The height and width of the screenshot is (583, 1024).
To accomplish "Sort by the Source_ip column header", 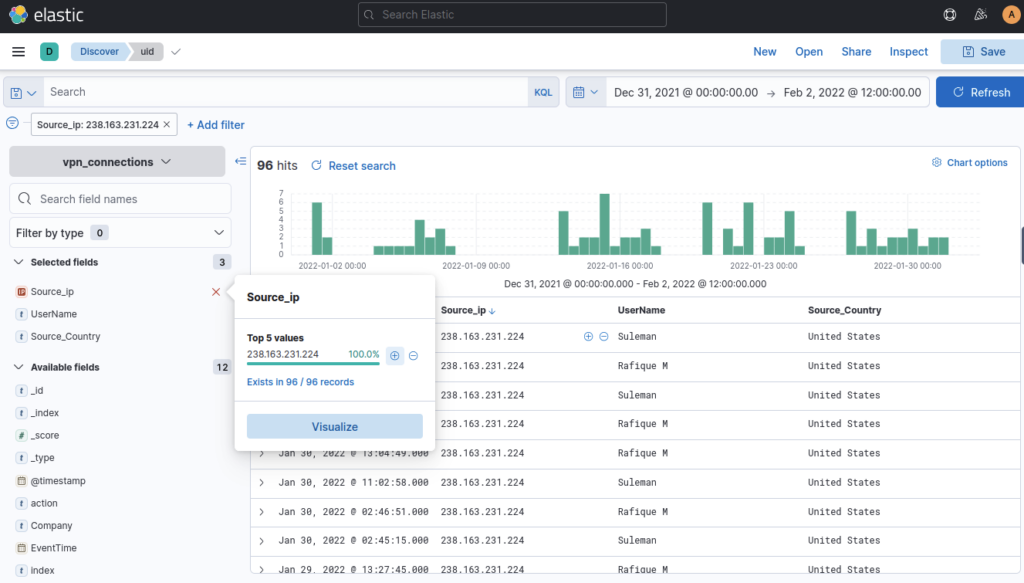I will tap(468, 310).
